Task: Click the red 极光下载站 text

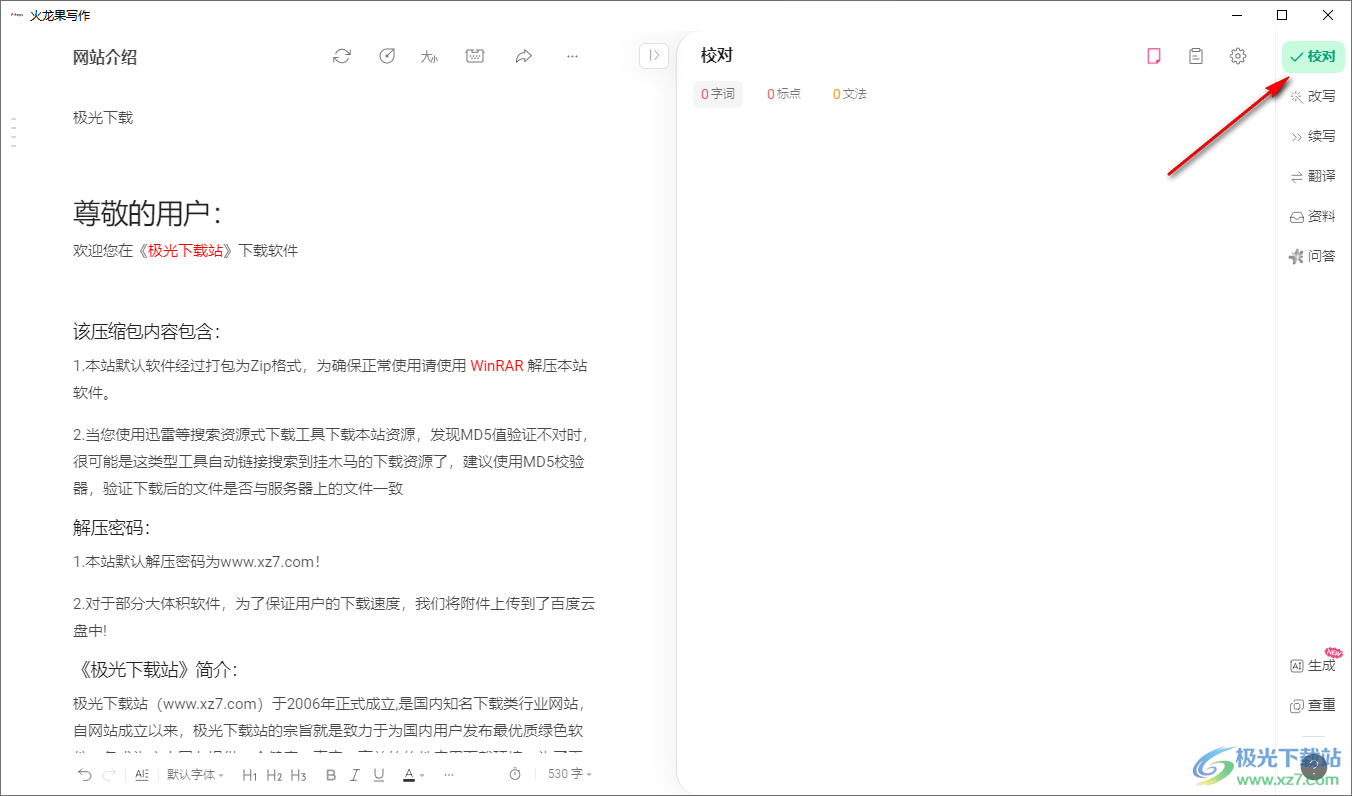Action: [x=186, y=251]
